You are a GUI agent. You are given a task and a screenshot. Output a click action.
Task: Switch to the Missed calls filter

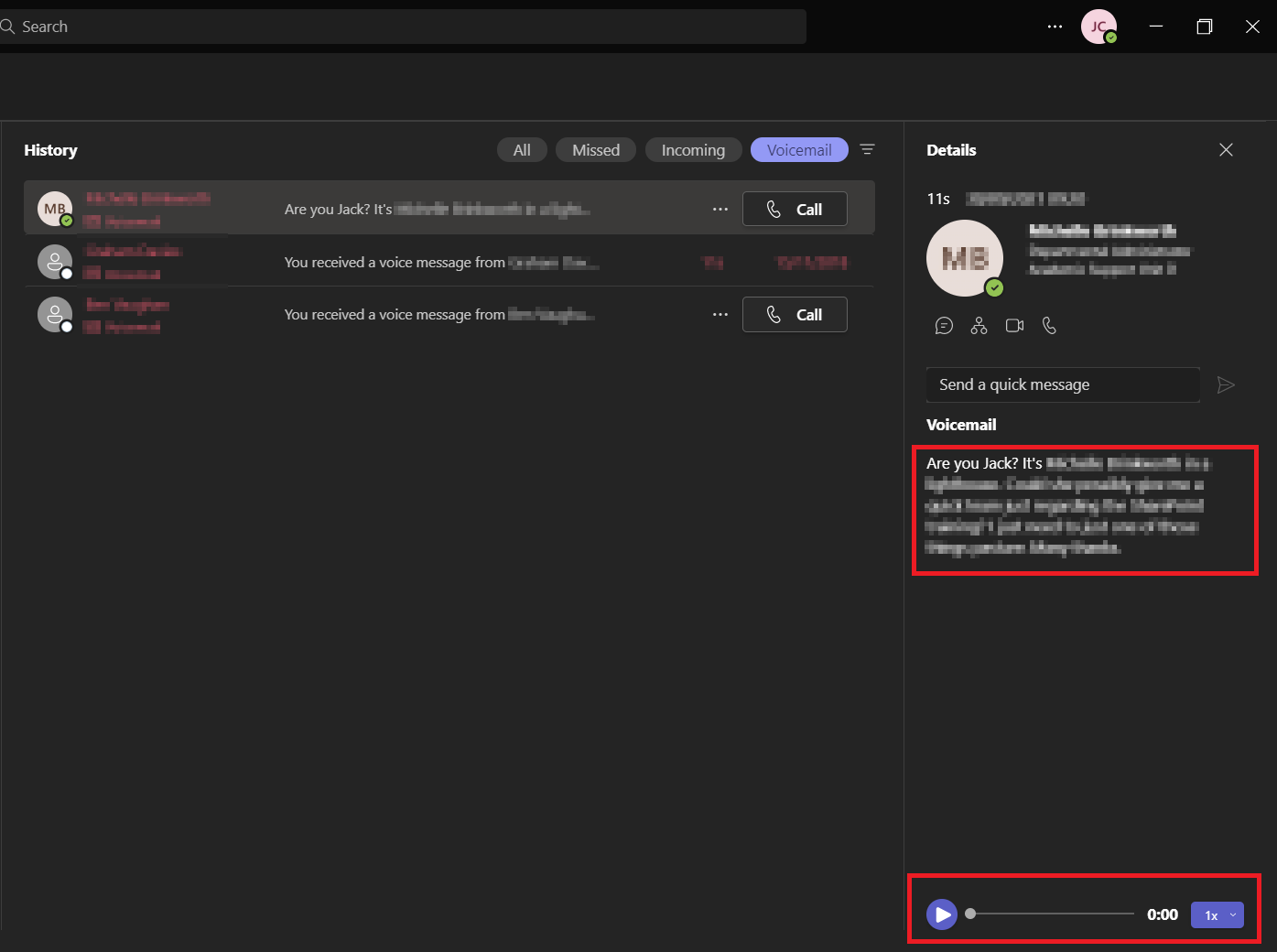click(x=595, y=149)
